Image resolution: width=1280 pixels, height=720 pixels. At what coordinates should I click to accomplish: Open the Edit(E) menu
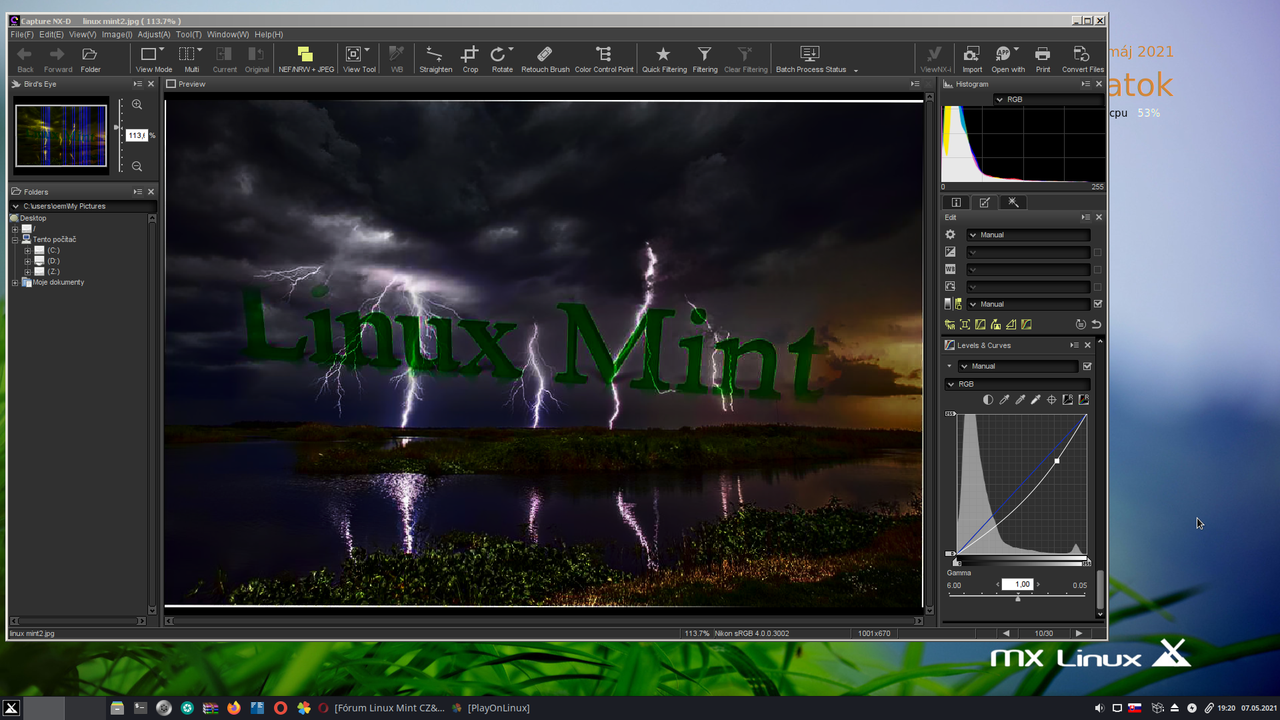[x=51, y=34]
